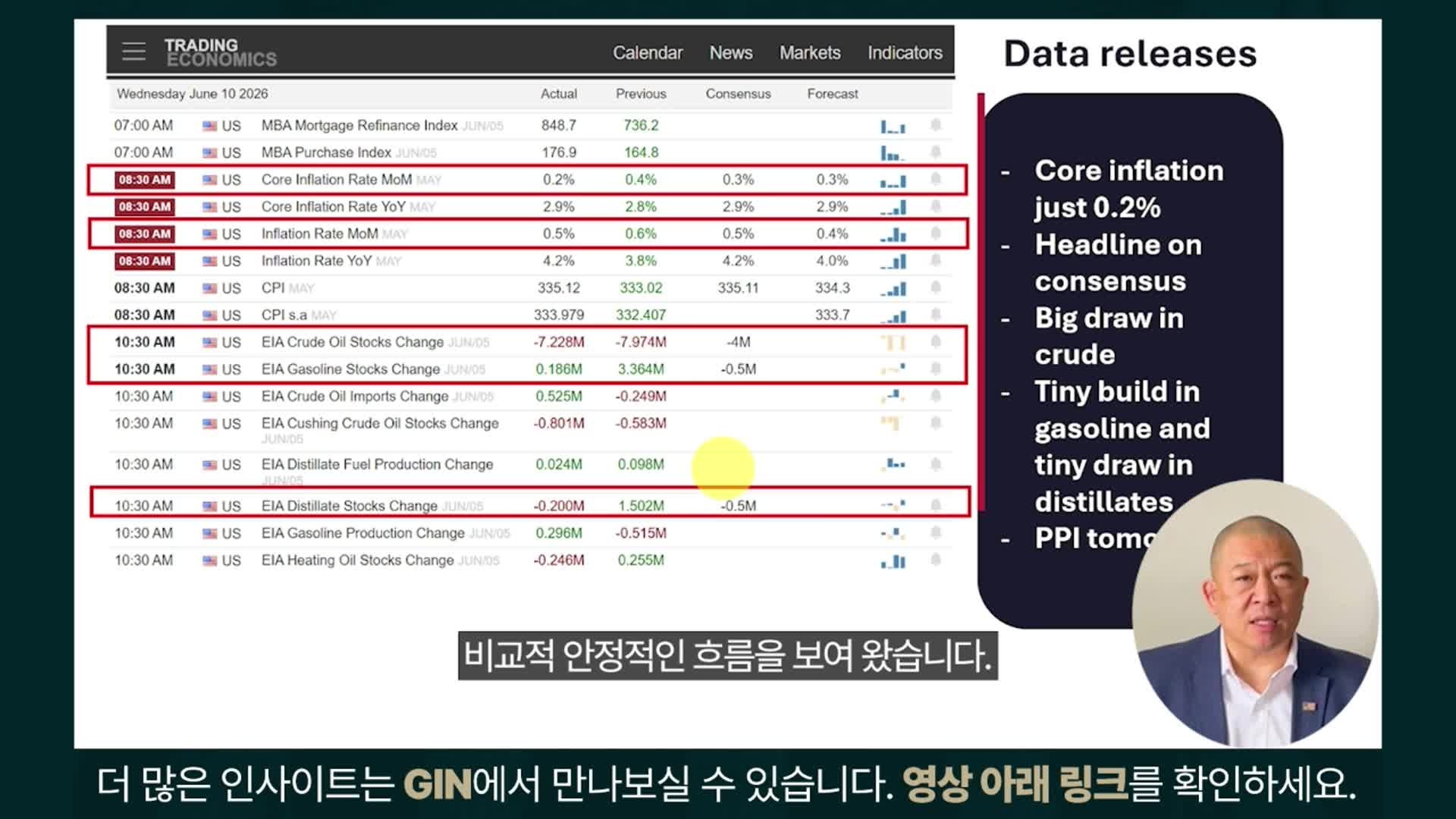Click alert bell for EIA Distillate Stocks Change
Viewport: 1456px width, 819px height.
936,506
